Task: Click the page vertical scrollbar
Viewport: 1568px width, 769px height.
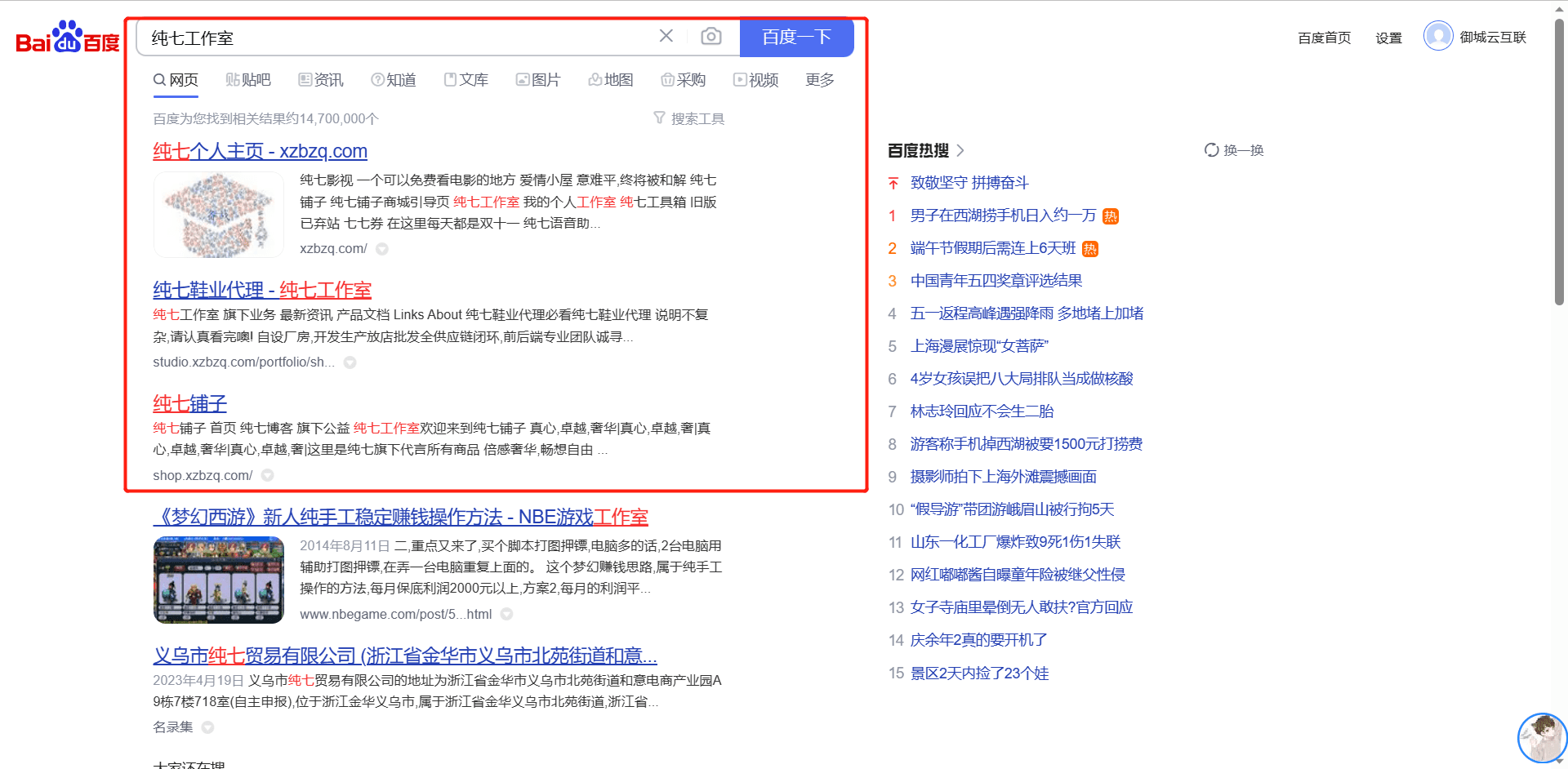Action: point(1559,163)
